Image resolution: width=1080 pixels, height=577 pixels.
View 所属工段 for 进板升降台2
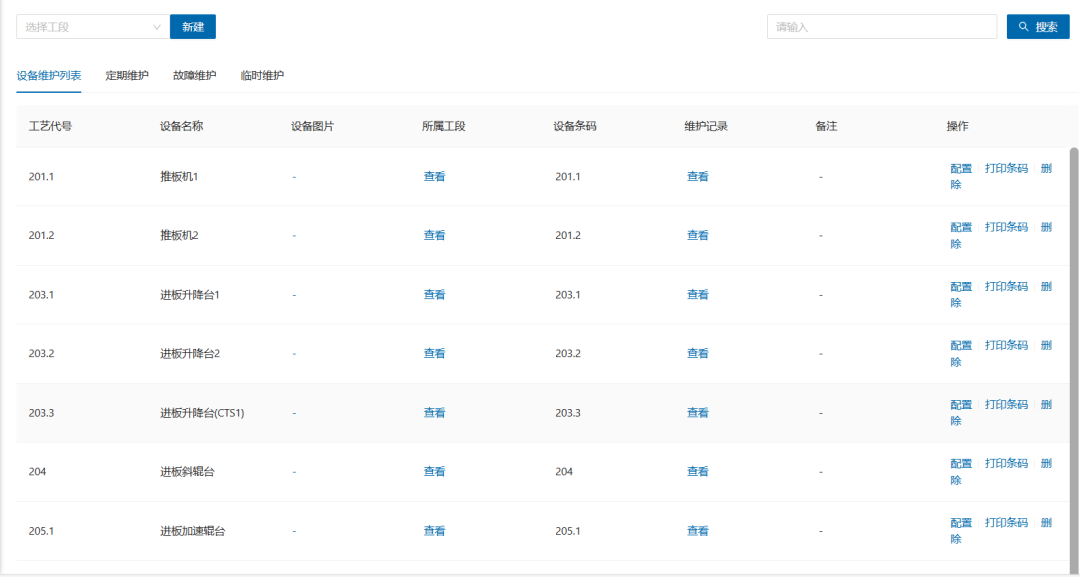pos(435,354)
